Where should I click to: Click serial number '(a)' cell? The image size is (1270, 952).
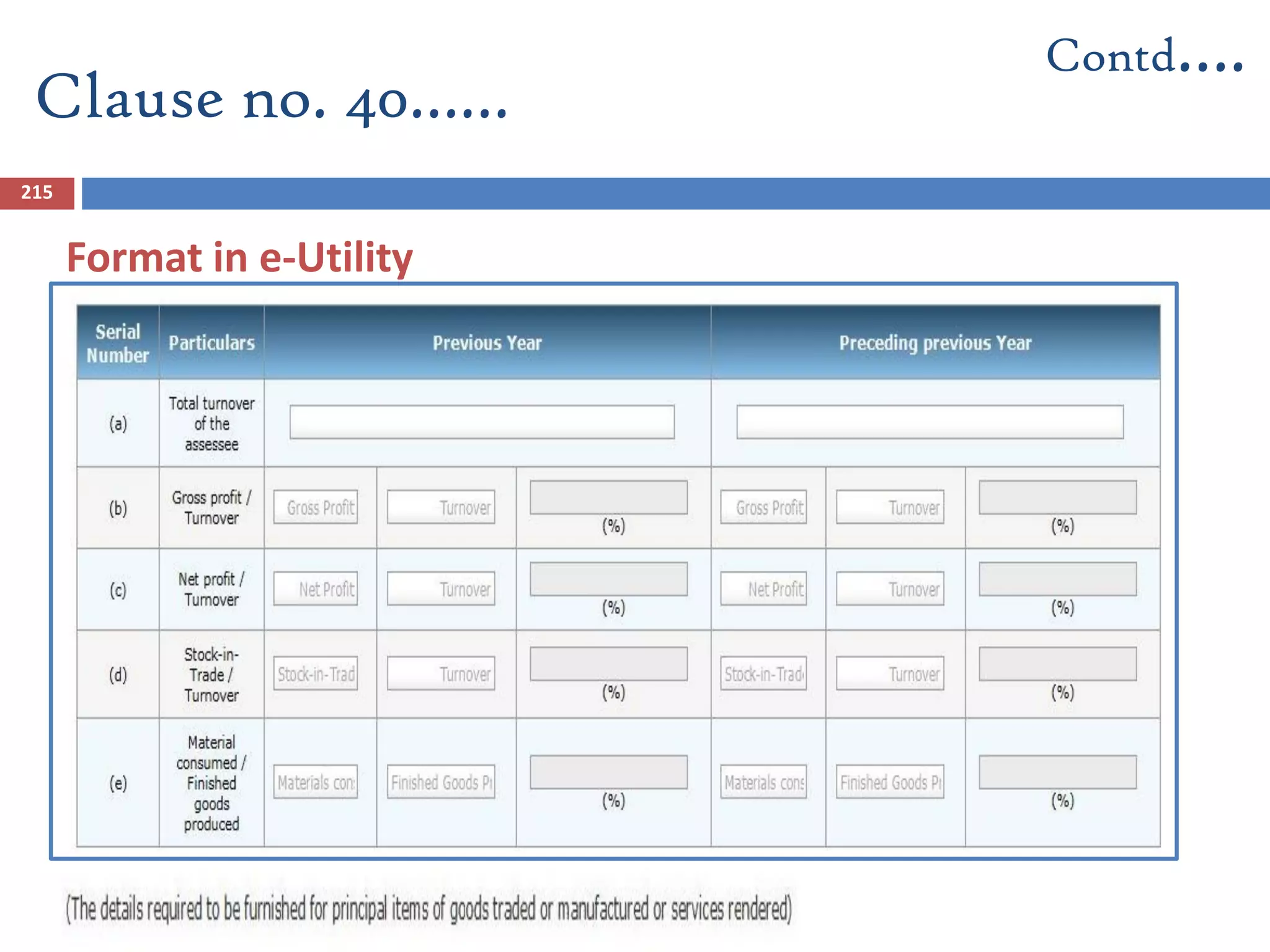118,423
